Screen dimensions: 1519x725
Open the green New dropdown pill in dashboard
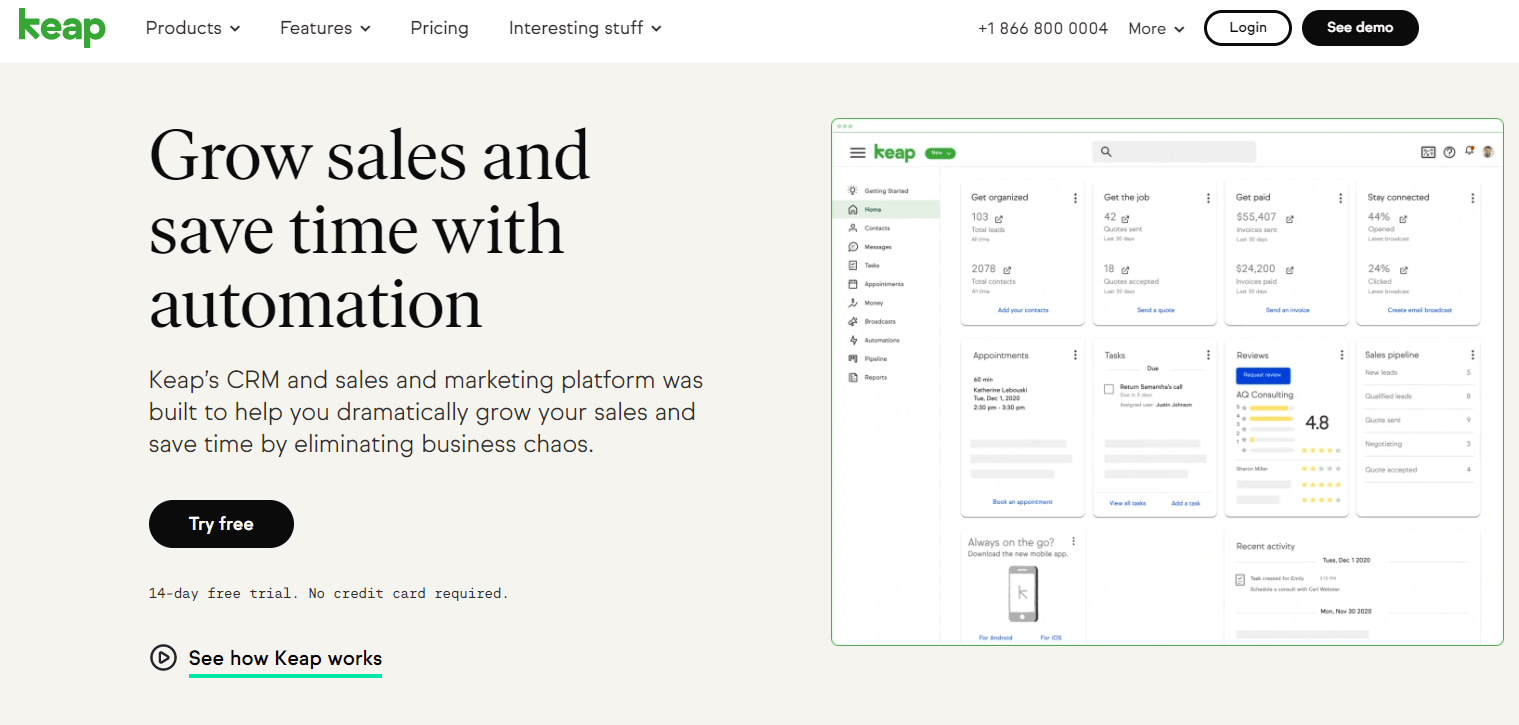click(x=940, y=153)
